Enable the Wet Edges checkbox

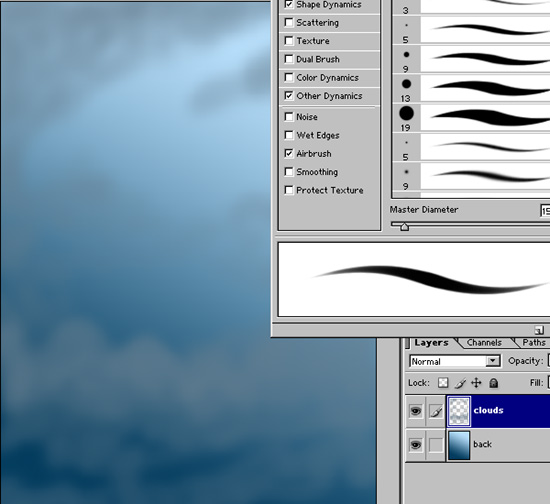click(x=289, y=135)
